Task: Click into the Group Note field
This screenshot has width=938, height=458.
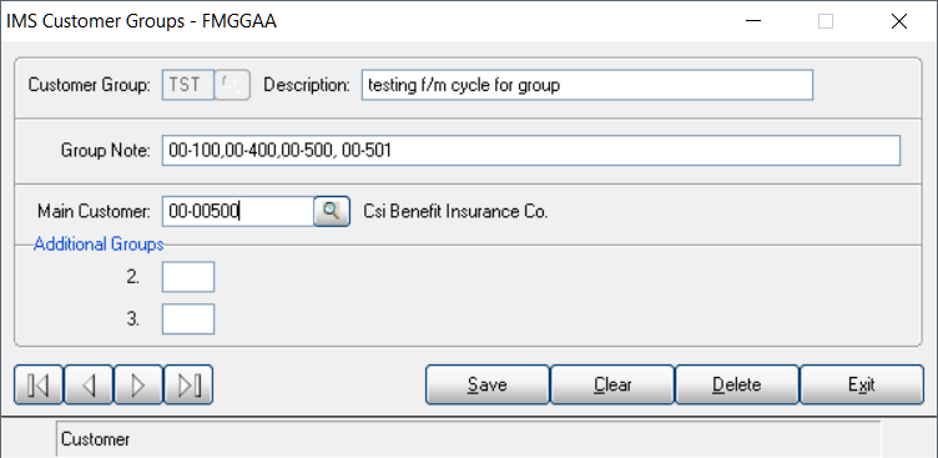Action: tap(531, 150)
